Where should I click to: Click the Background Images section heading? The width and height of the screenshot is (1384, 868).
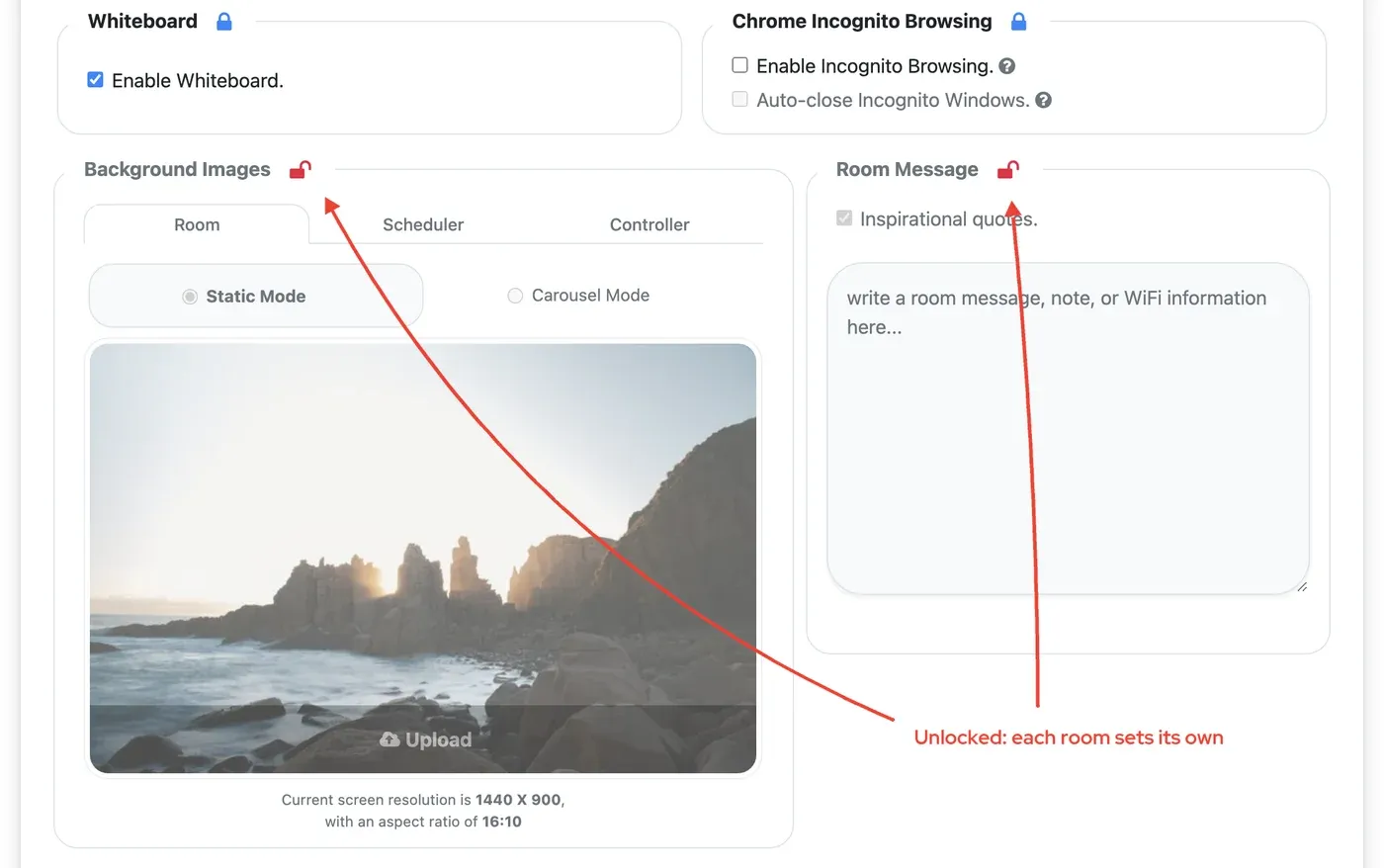[x=177, y=169]
